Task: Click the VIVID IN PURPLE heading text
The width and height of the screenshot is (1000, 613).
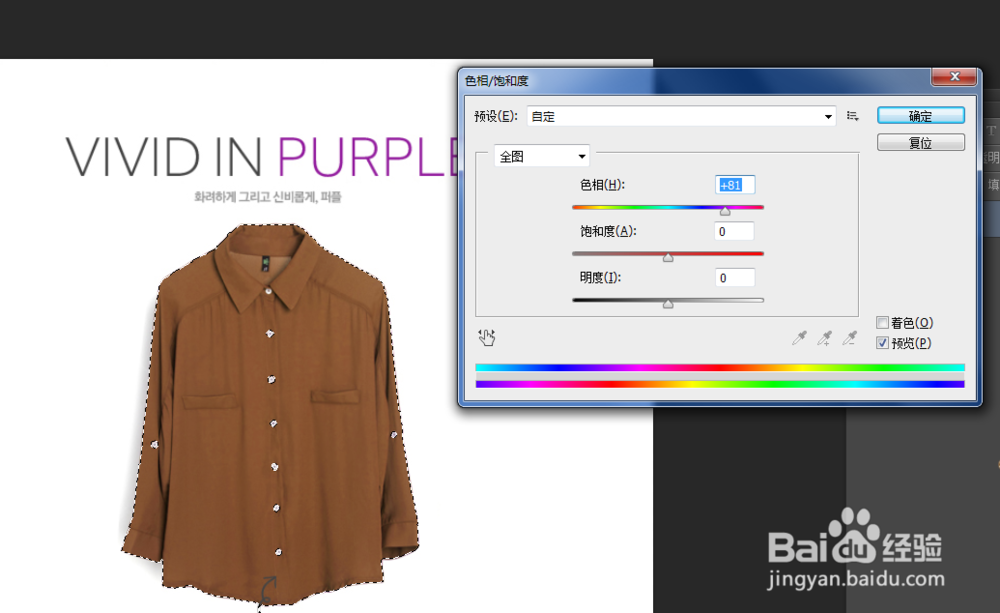Action: [x=262, y=157]
